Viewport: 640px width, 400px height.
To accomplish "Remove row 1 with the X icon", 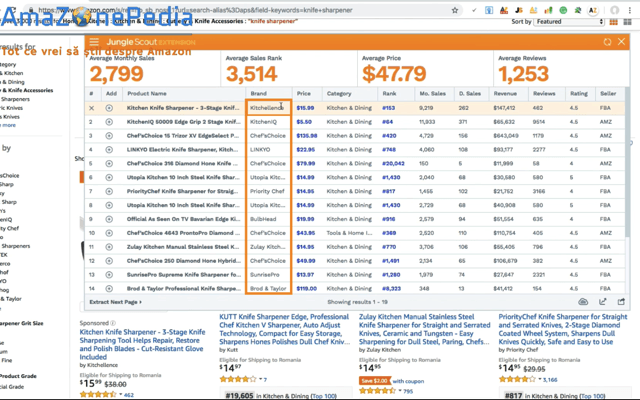I will [x=92, y=108].
